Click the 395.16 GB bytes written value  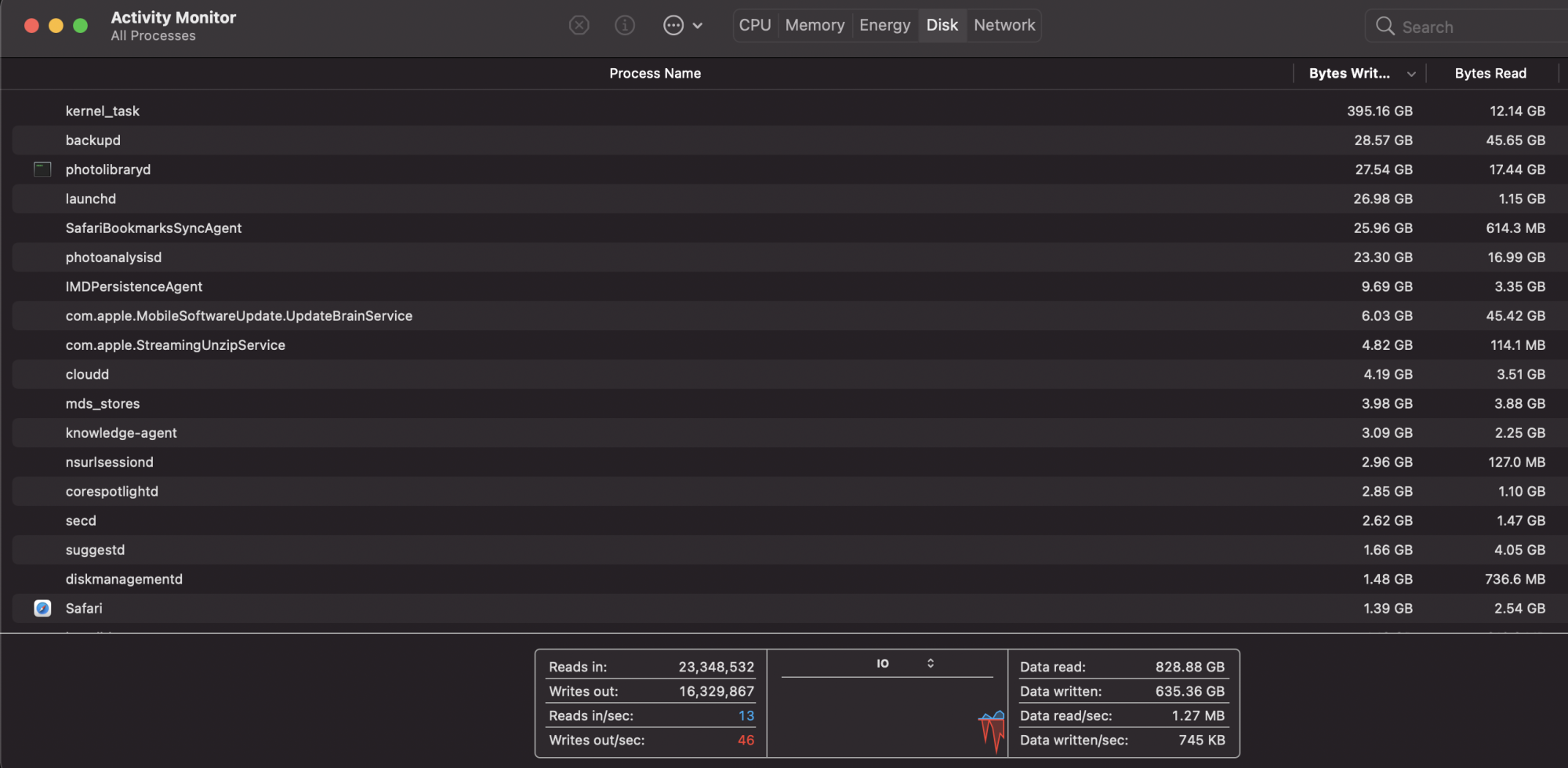point(1380,111)
